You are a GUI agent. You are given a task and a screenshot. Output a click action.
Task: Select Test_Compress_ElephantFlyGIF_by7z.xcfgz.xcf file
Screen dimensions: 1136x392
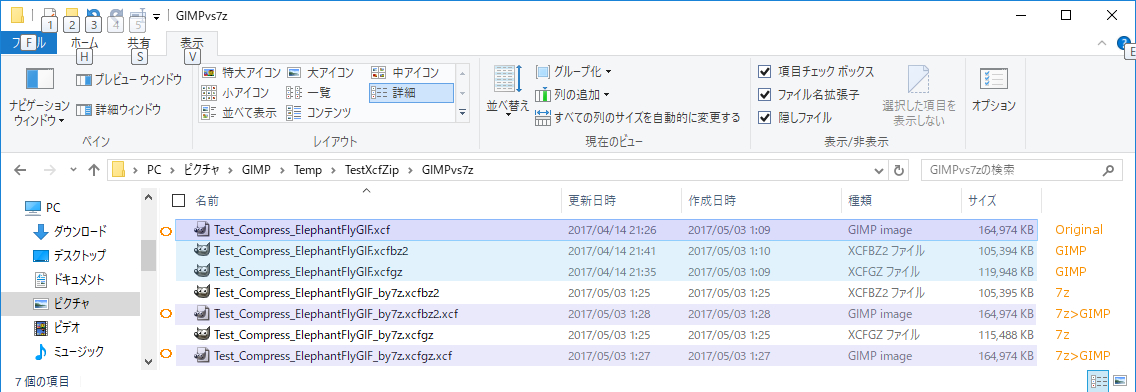click(605, 356)
